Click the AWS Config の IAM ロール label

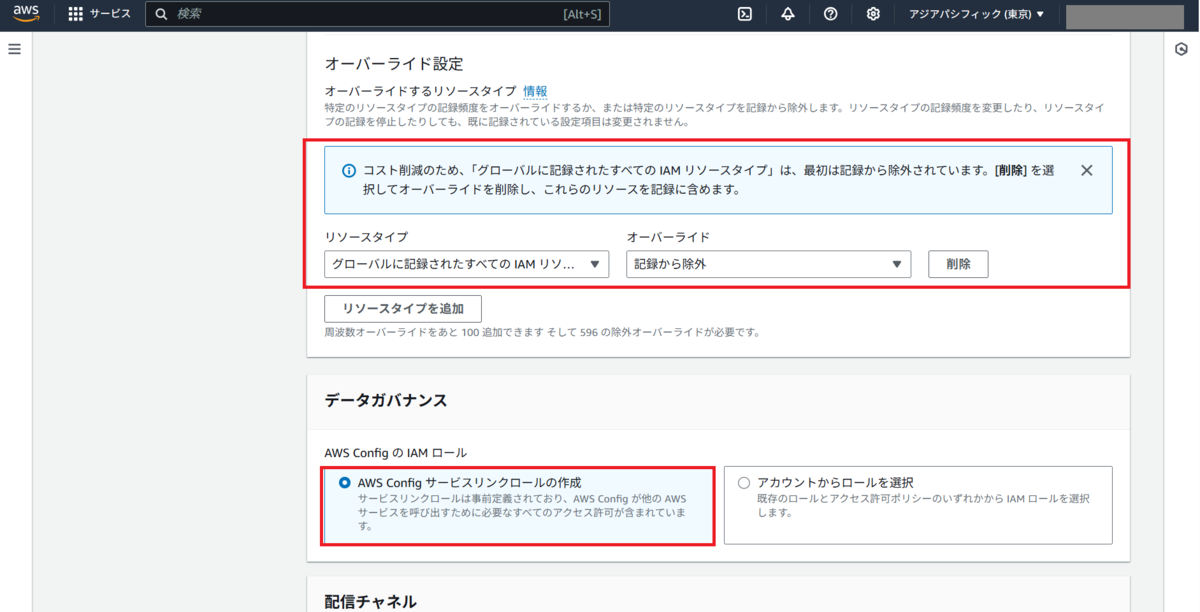tap(396, 452)
